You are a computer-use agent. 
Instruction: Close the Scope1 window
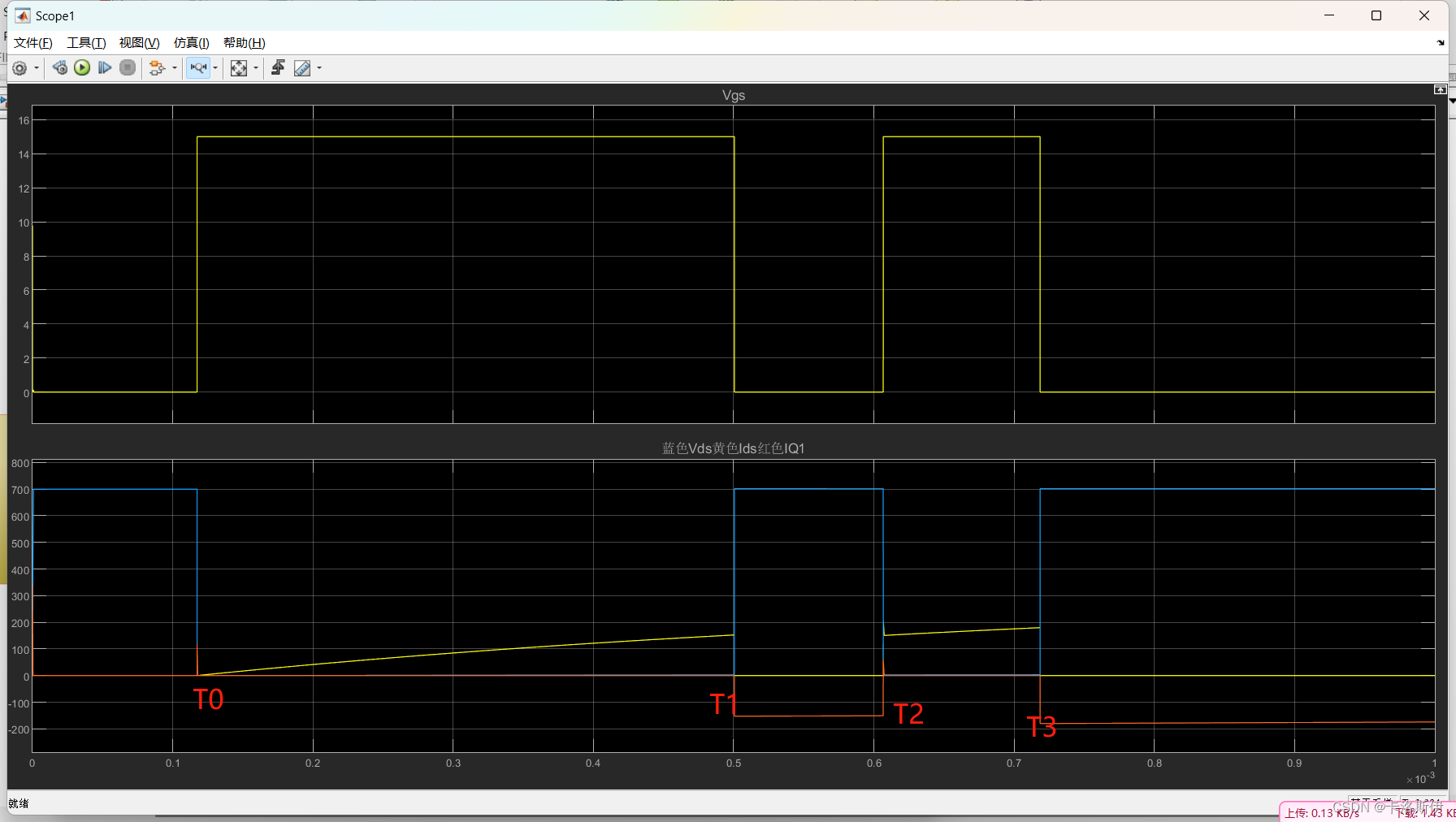(x=1424, y=15)
